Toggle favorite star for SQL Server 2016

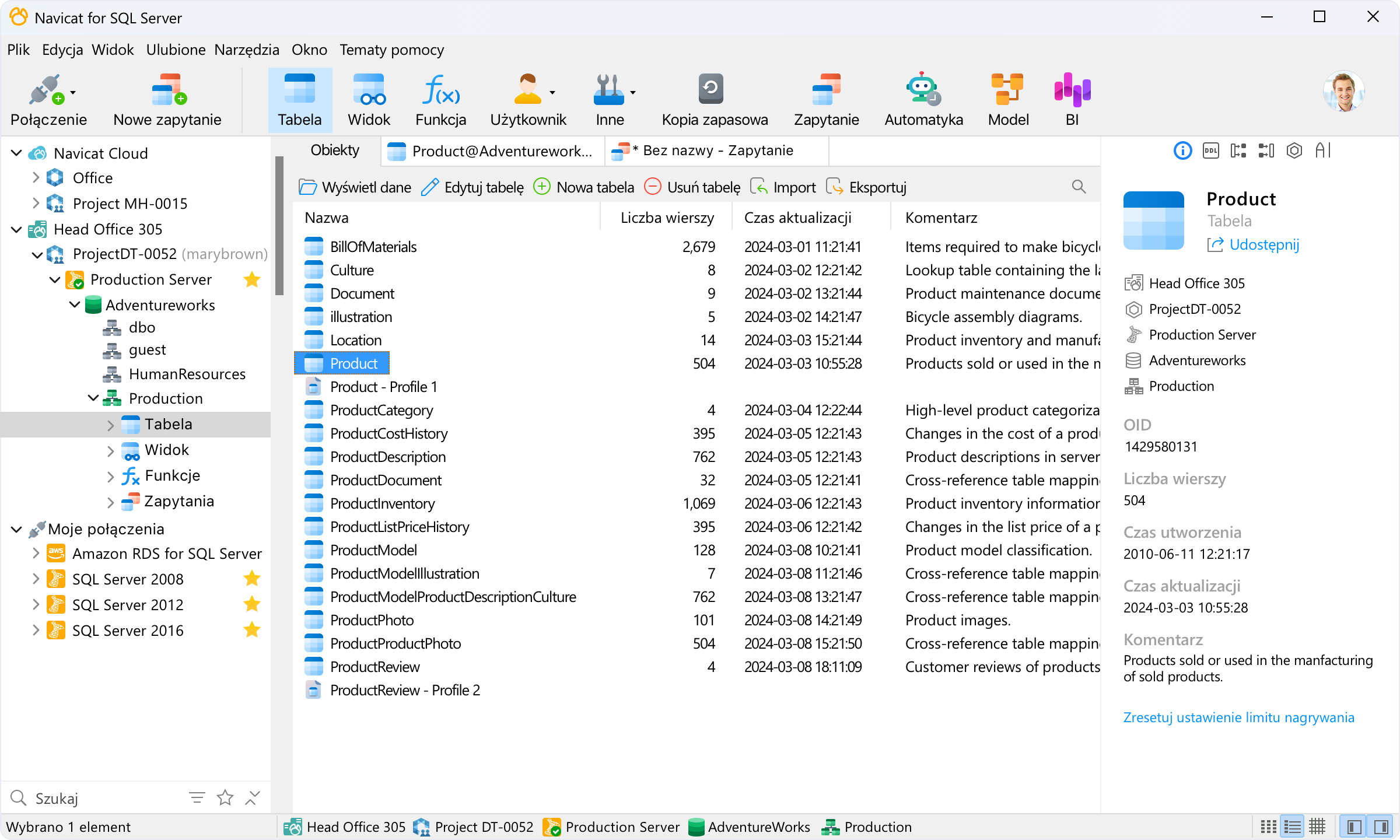pyautogui.click(x=252, y=630)
